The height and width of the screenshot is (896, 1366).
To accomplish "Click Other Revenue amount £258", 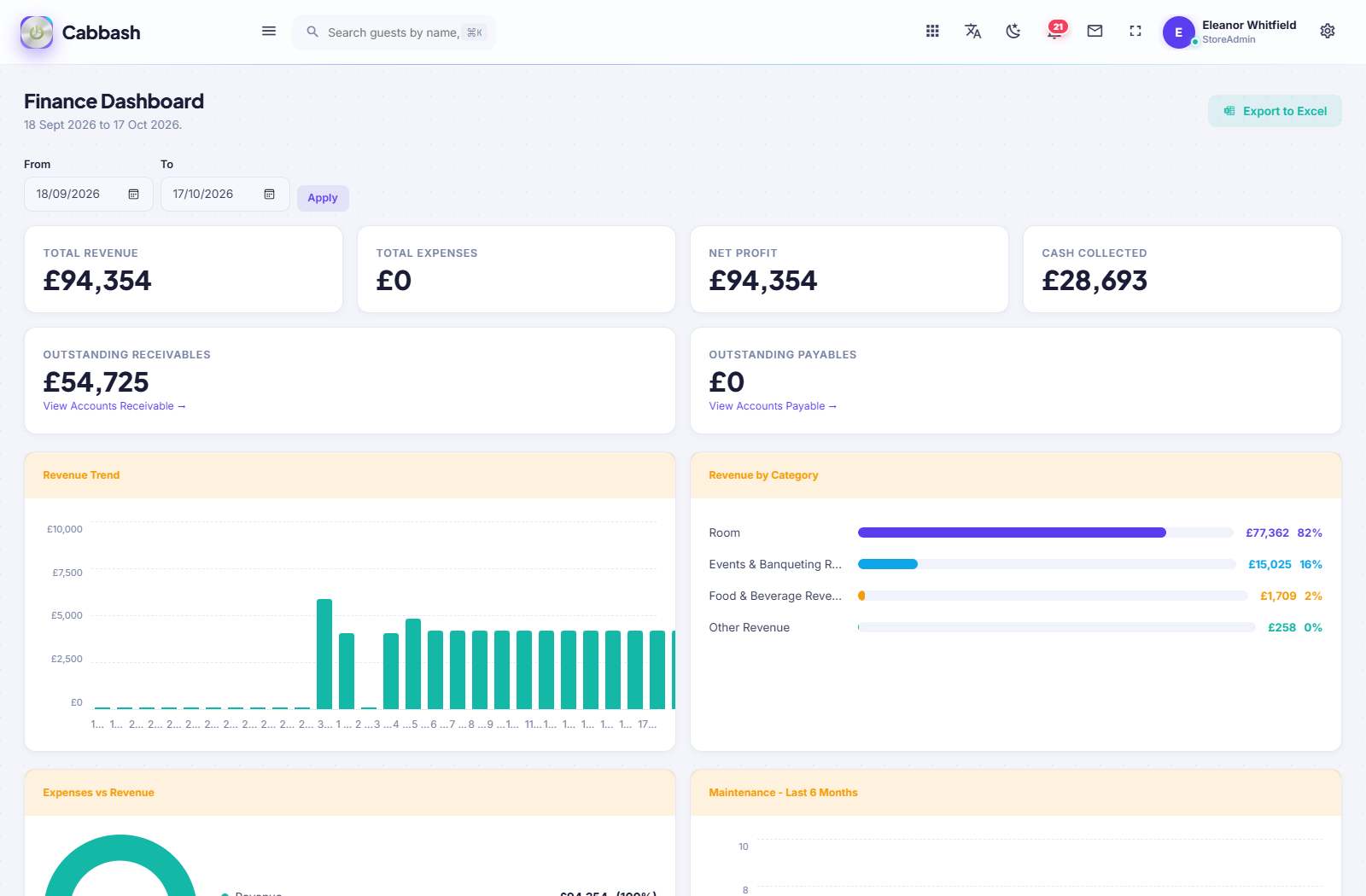I will coord(1281,627).
